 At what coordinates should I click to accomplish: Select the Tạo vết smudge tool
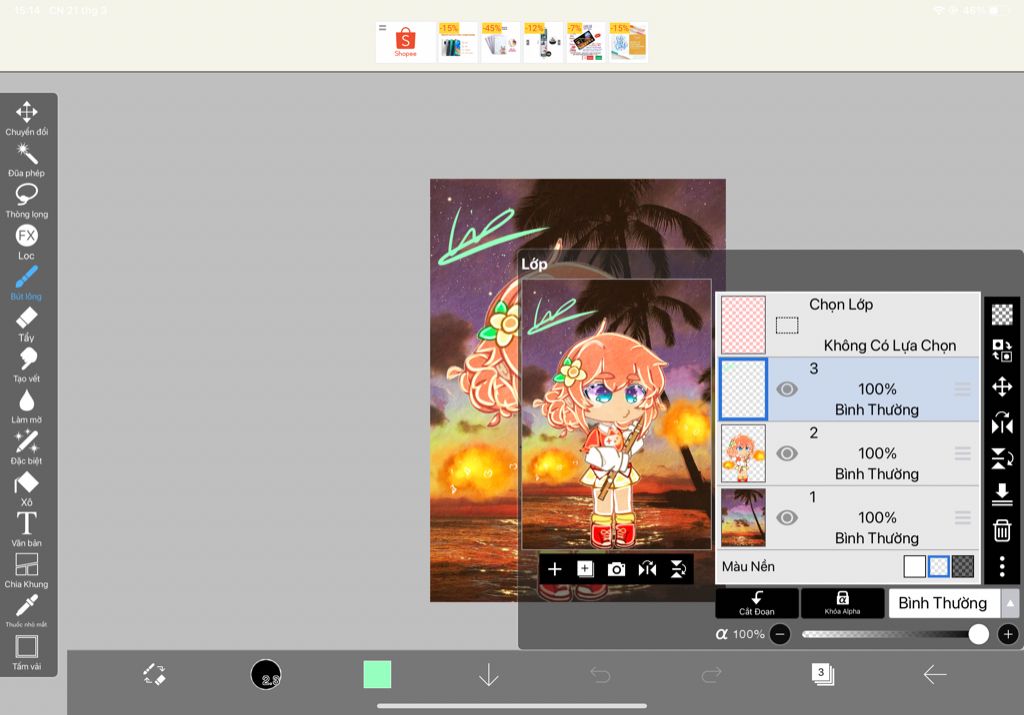27,365
